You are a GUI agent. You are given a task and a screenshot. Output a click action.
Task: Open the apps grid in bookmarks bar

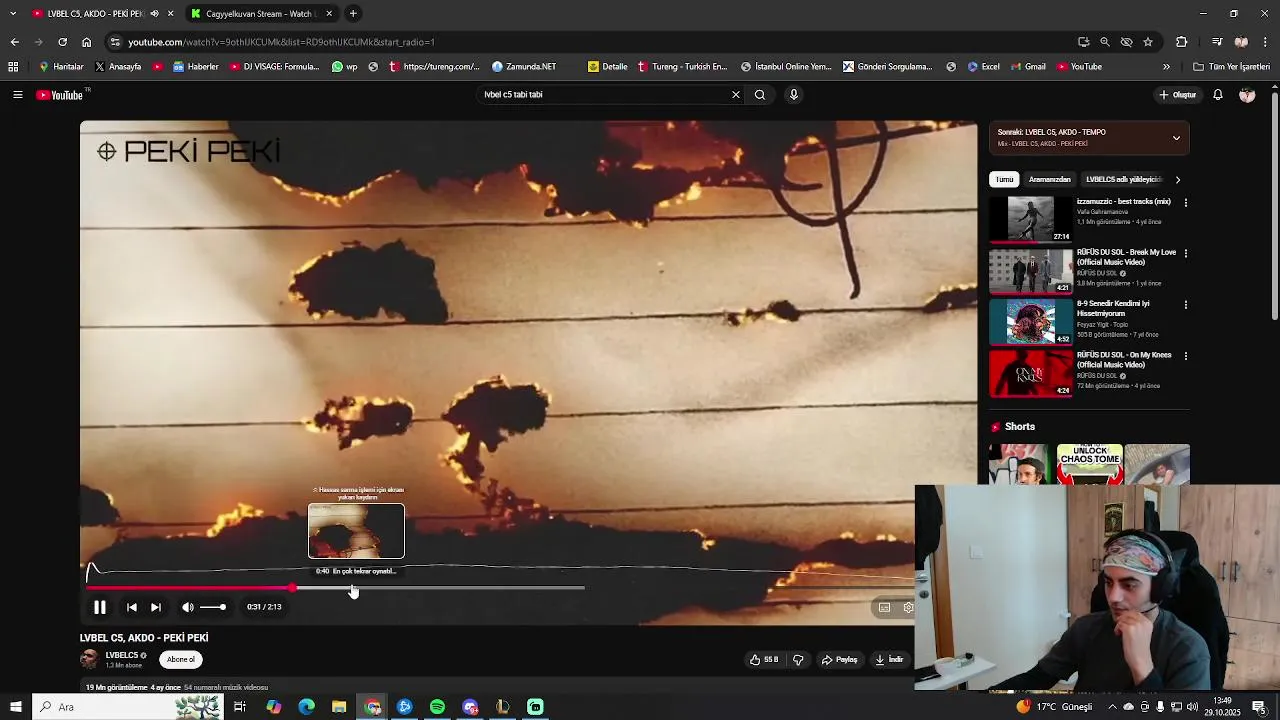click(x=13, y=67)
